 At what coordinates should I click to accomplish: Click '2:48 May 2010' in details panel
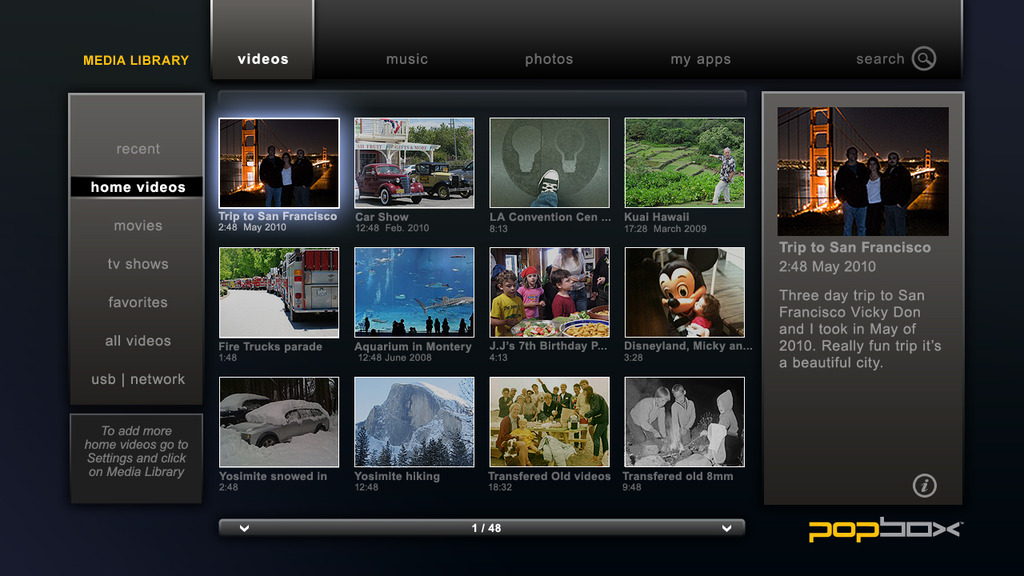pos(827,266)
